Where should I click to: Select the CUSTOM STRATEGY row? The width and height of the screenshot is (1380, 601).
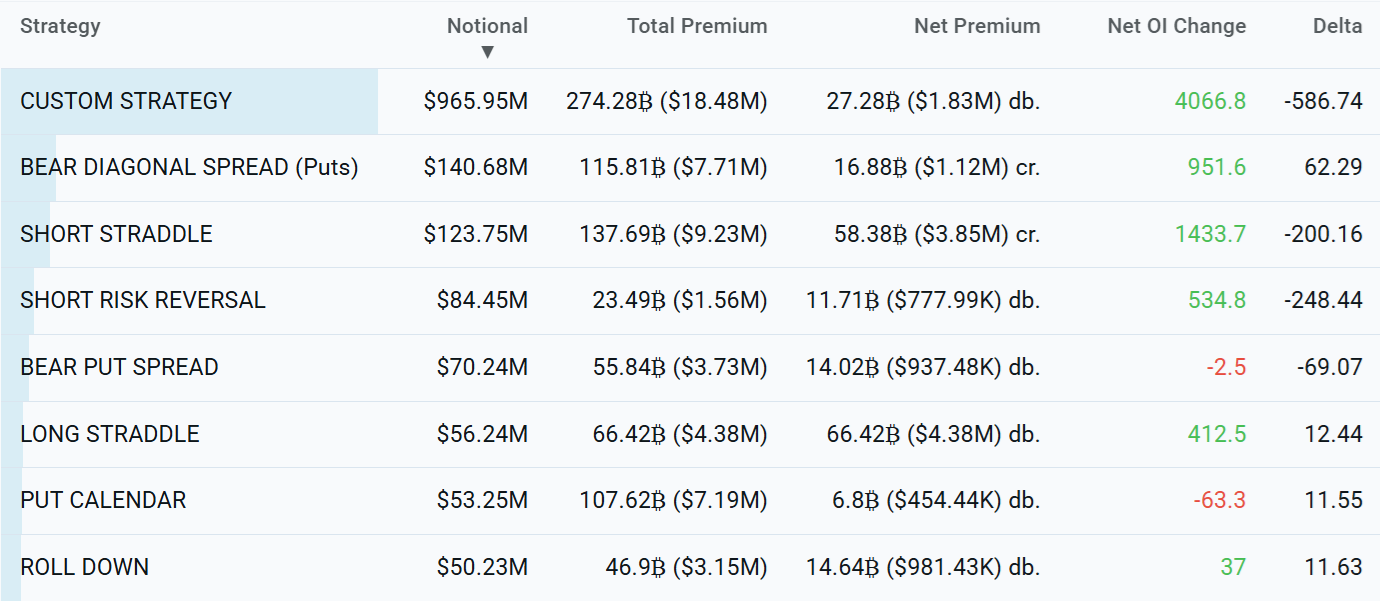(125, 100)
